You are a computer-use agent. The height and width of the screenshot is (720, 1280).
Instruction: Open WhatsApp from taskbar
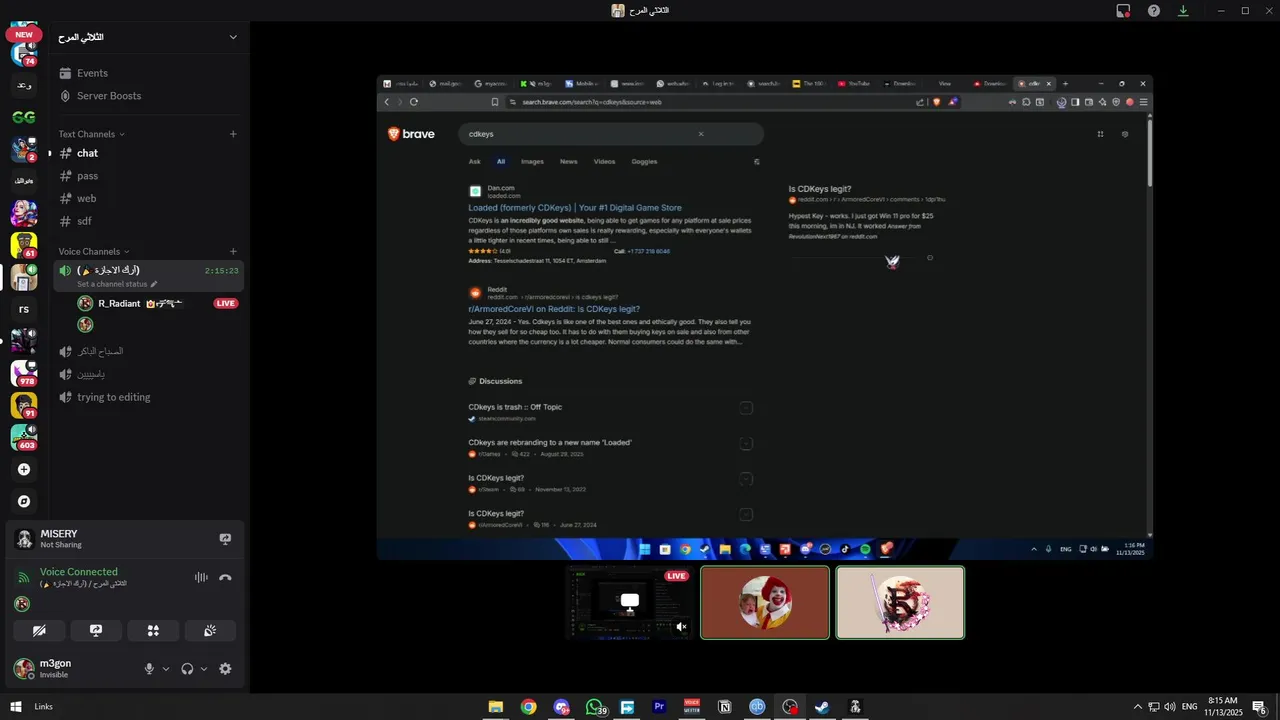pos(595,707)
